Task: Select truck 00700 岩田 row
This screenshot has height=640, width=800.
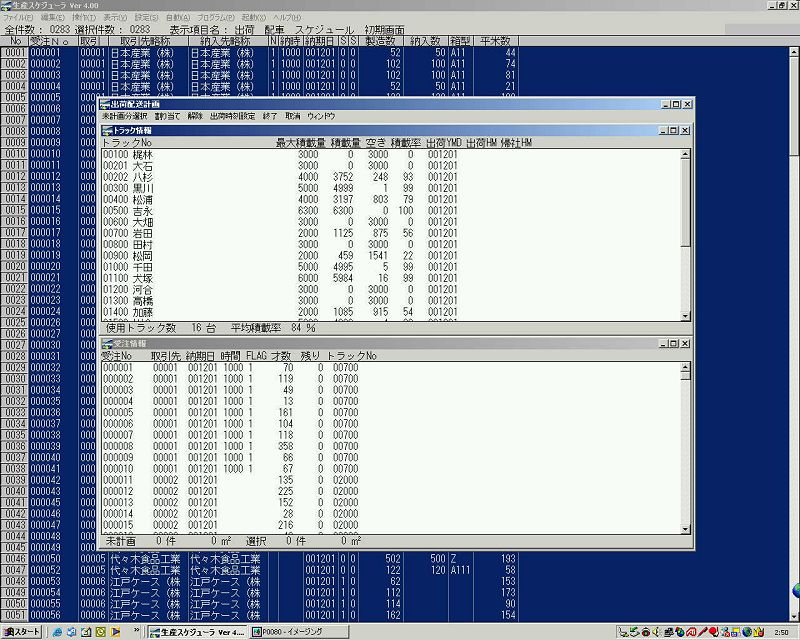Action: (x=391, y=233)
